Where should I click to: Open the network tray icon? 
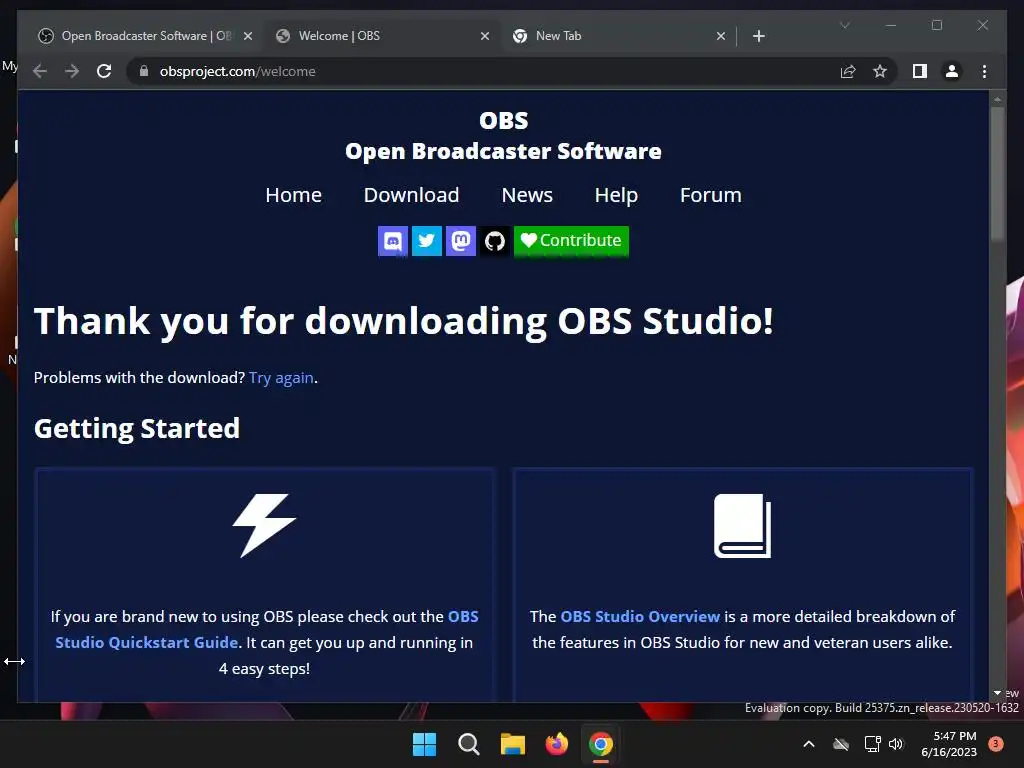(x=872, y=744)
